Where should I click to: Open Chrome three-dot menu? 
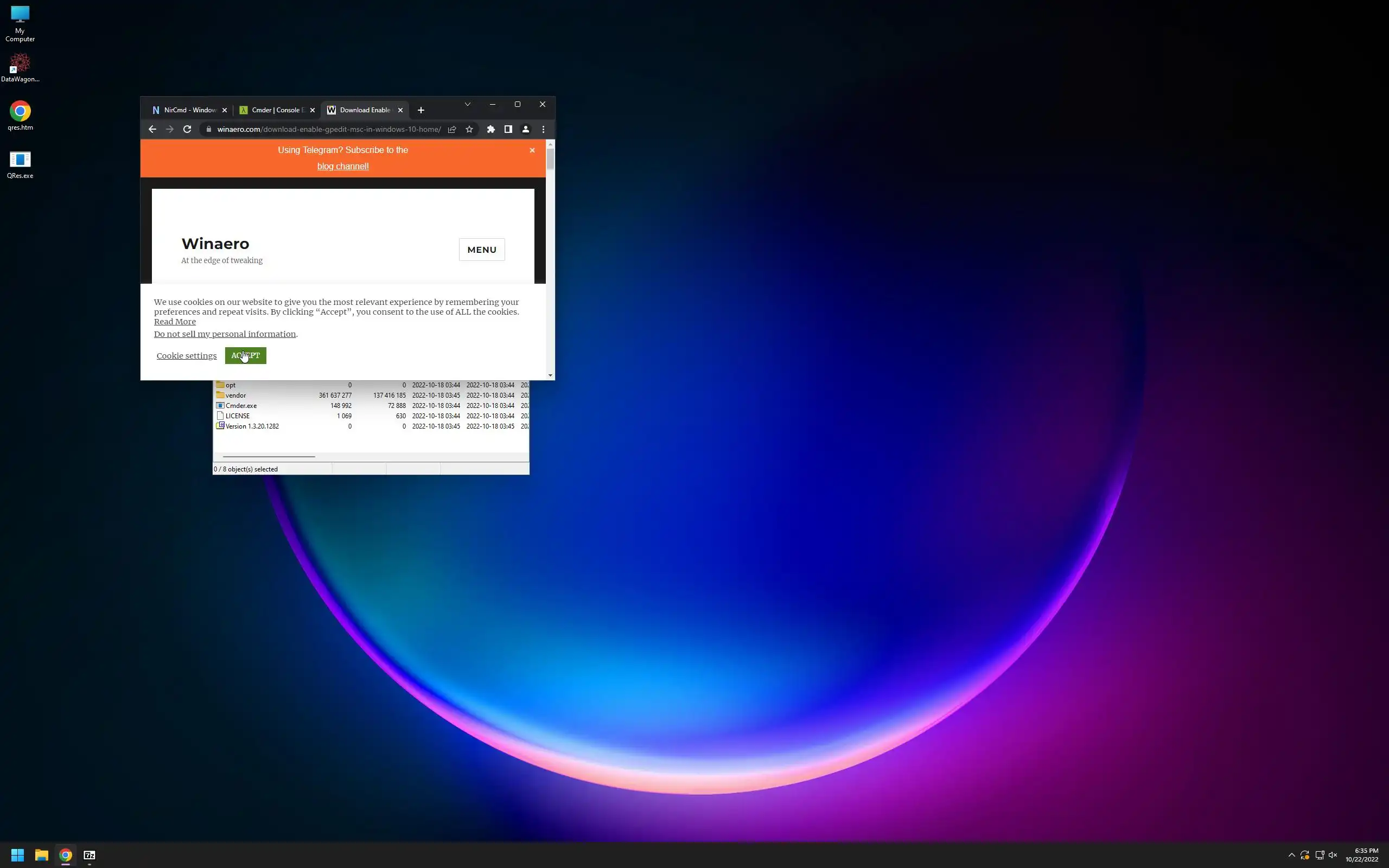pos(543,129)
